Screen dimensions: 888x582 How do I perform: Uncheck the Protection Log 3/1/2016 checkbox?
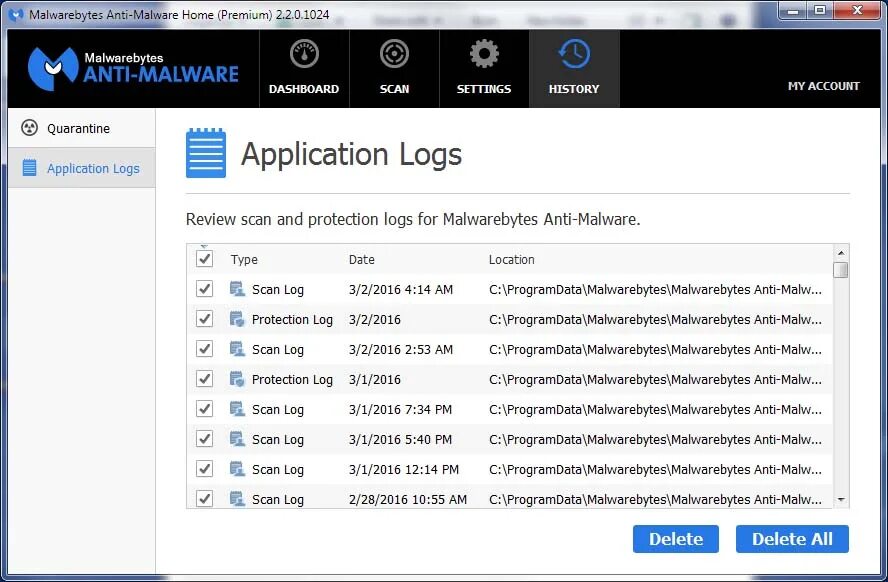point(204,379)
